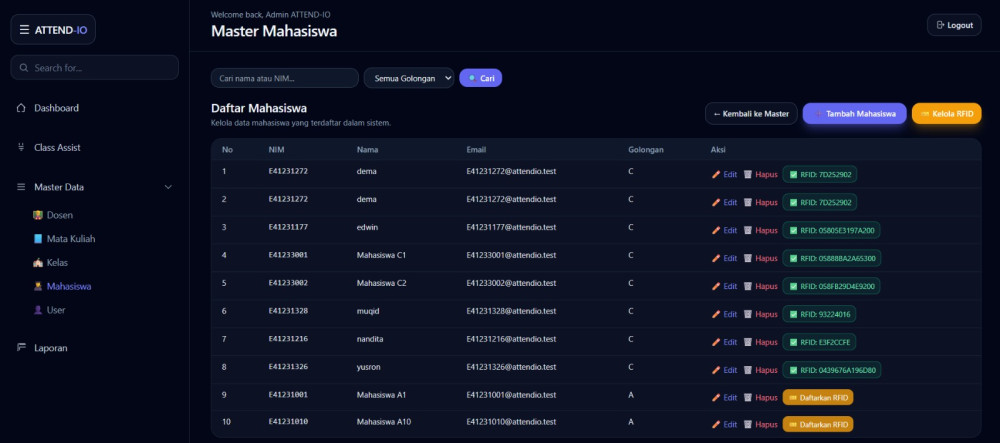This screenshot has height=443, width=1000.
Task: Click the Cari nama atau NIM field
Action: [x=284, y=78]
